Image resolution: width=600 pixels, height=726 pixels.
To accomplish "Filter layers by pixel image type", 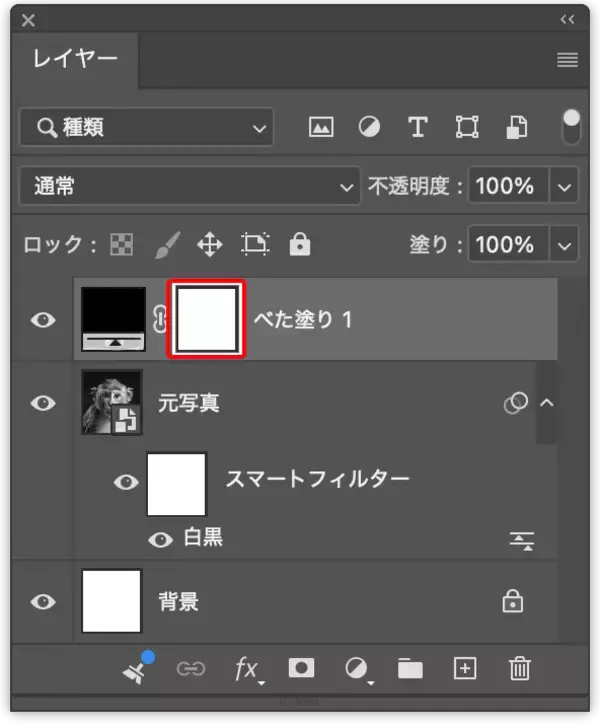I will coord(321,127).
